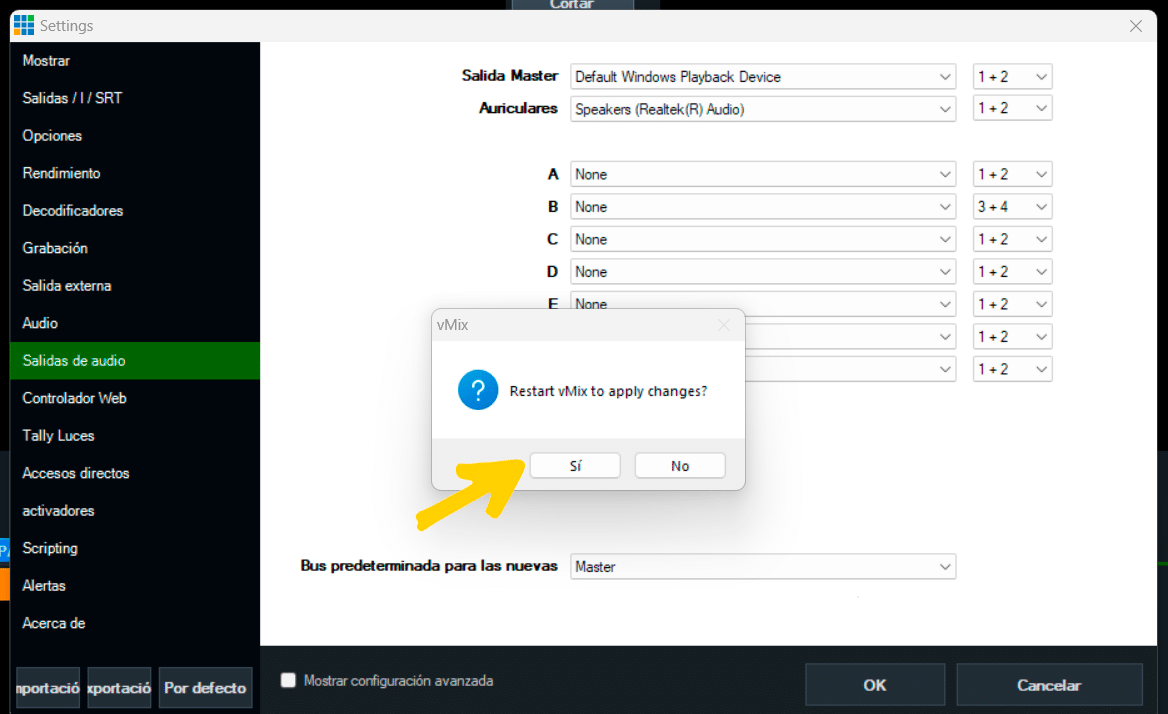Enable Mostrar configuración avanzada checkbox

(x=289, y=681)
